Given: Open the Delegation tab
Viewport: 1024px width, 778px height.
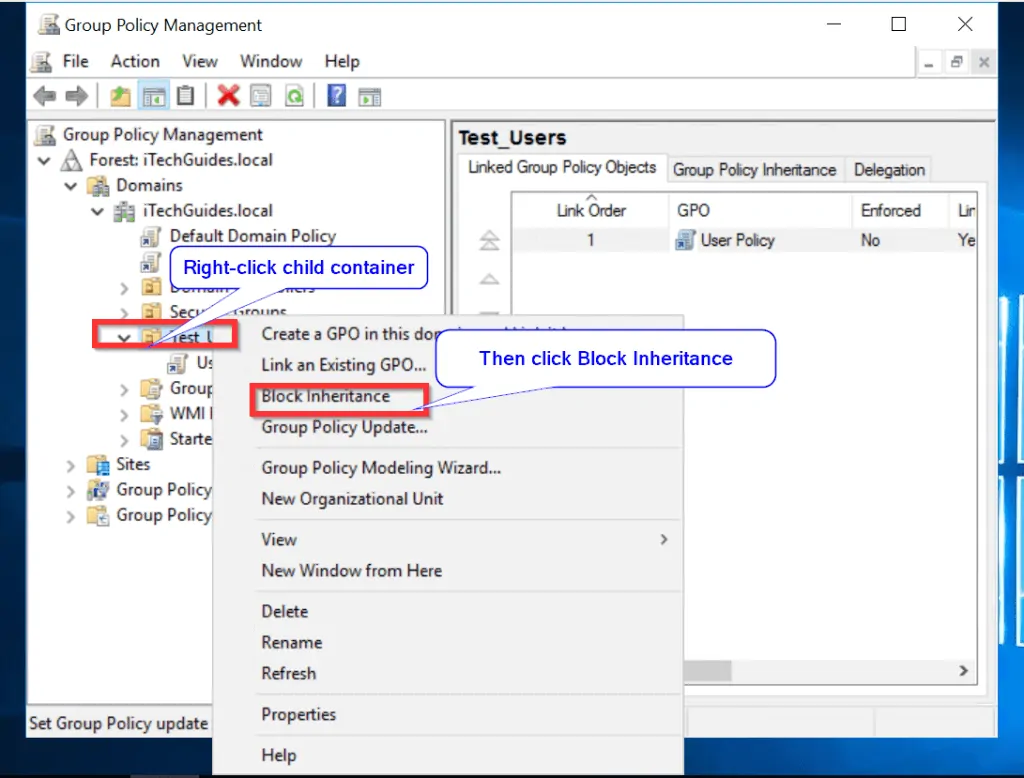Looking at the screenshot, I should [889, 170].
